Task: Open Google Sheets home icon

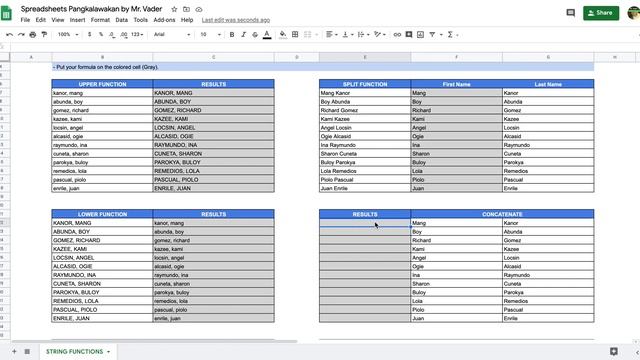Action: pyautogui.click(x=7, y=13)
